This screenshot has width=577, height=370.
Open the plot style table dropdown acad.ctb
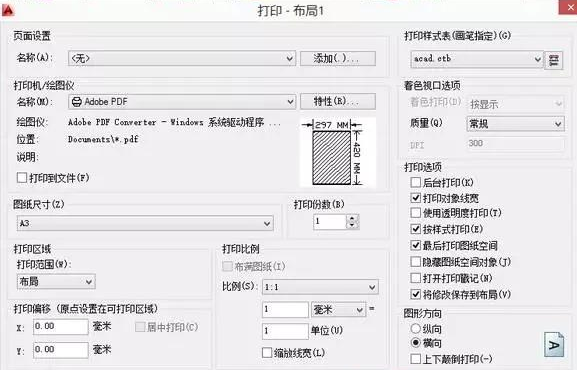(477, 59)
